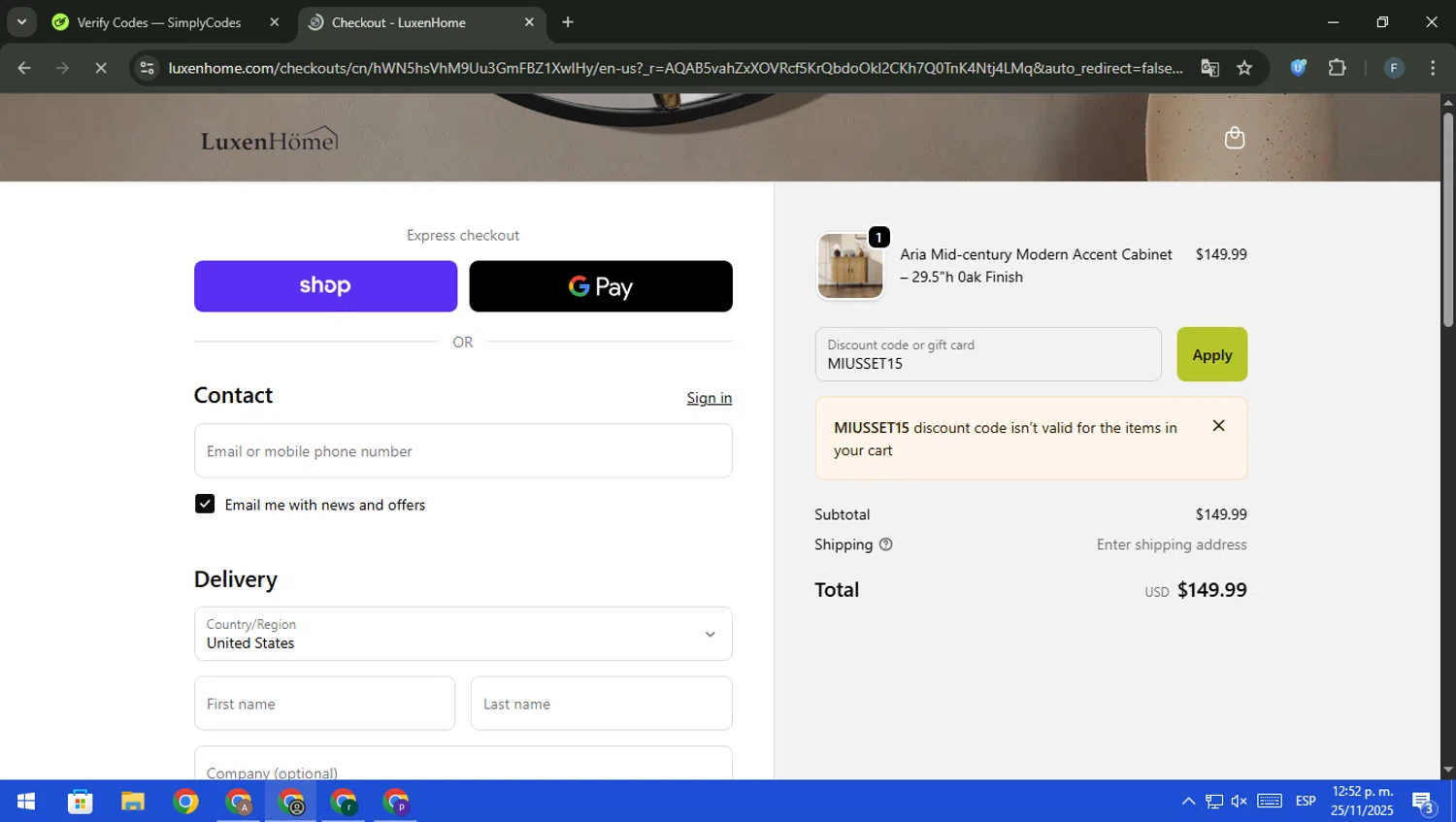
Task: Focus the Email or mobile phone number field
Action: [463, 450]
